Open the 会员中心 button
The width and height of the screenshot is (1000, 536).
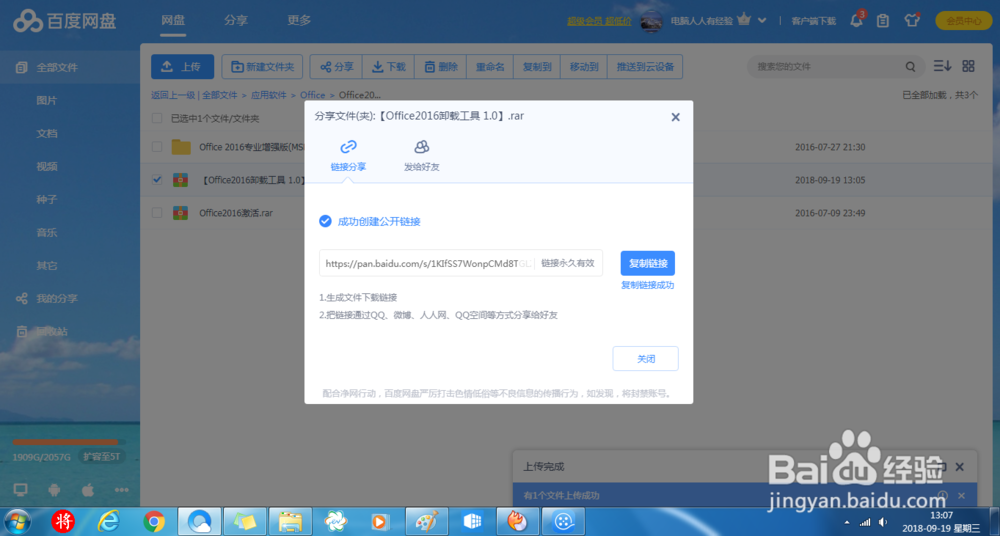pyautogui.click(x=964, y=20)
